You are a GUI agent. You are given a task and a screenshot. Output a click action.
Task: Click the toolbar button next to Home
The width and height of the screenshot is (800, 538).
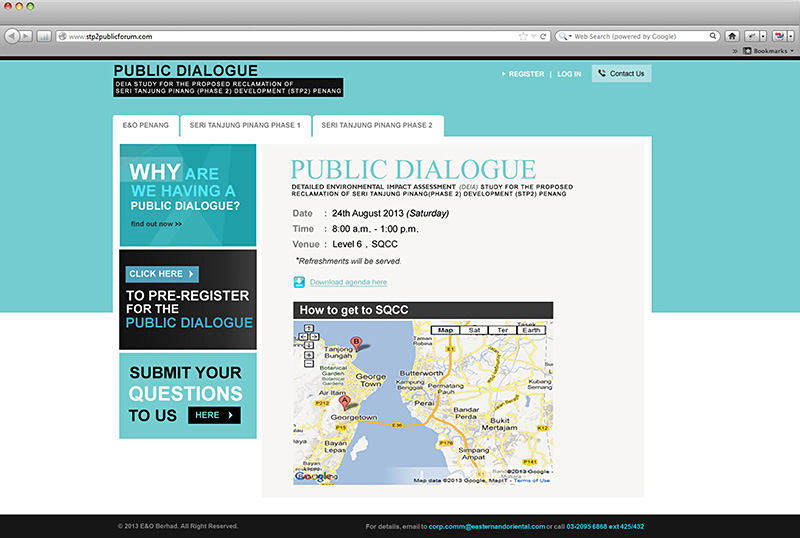[x=752, y=36]
